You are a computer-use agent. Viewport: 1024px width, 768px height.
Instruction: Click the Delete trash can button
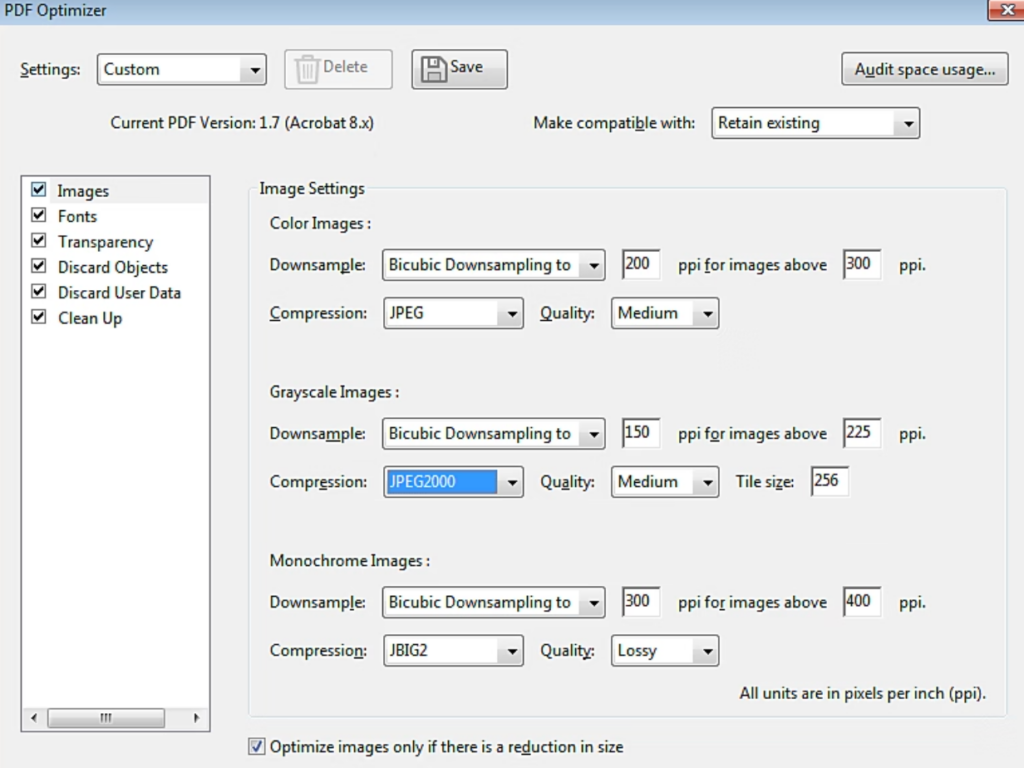tap(338, 69)
